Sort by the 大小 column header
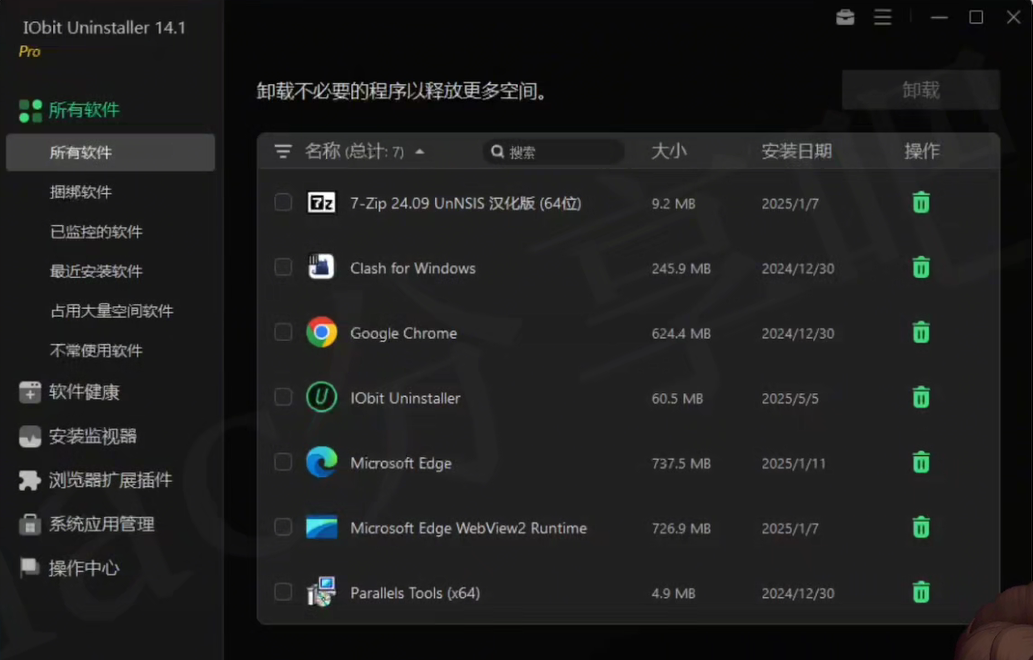 [x=669, y=151]
